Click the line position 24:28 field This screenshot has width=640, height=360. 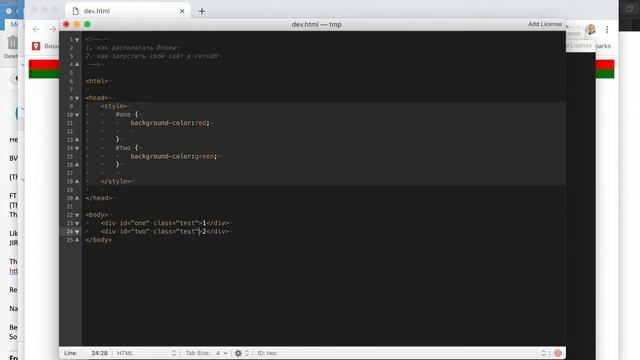tap(100, 353)
